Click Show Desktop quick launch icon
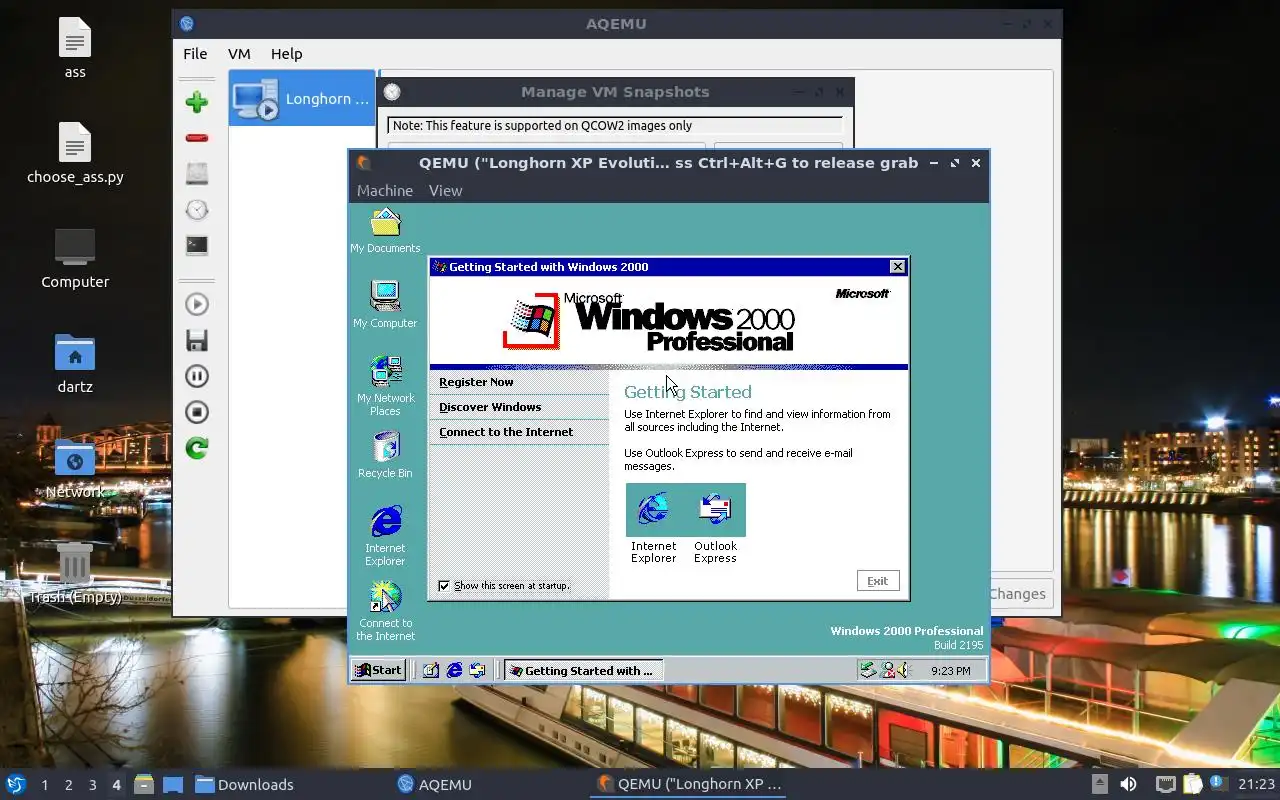 [431, 670]
